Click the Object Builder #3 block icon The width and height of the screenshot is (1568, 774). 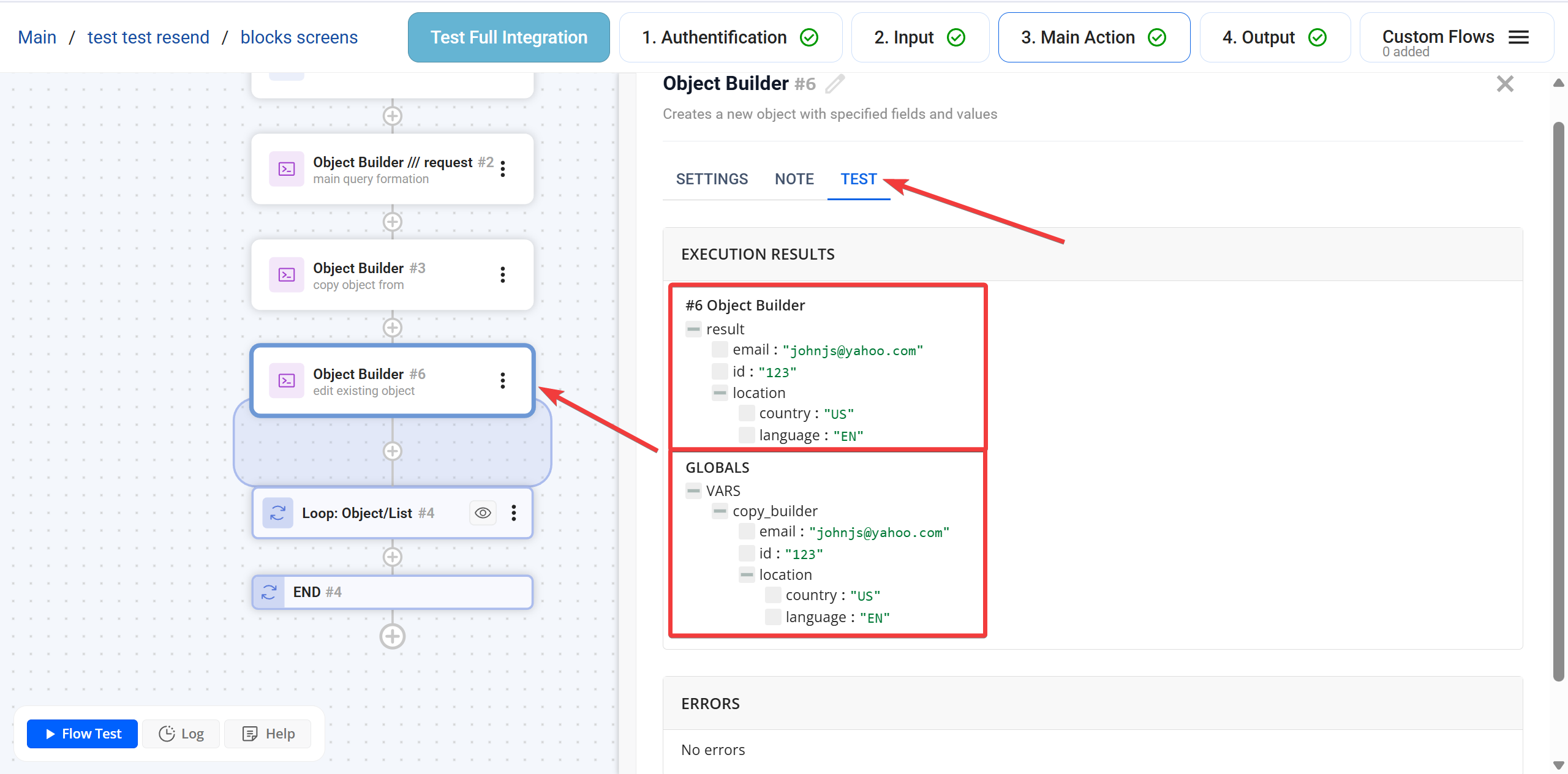287,275
